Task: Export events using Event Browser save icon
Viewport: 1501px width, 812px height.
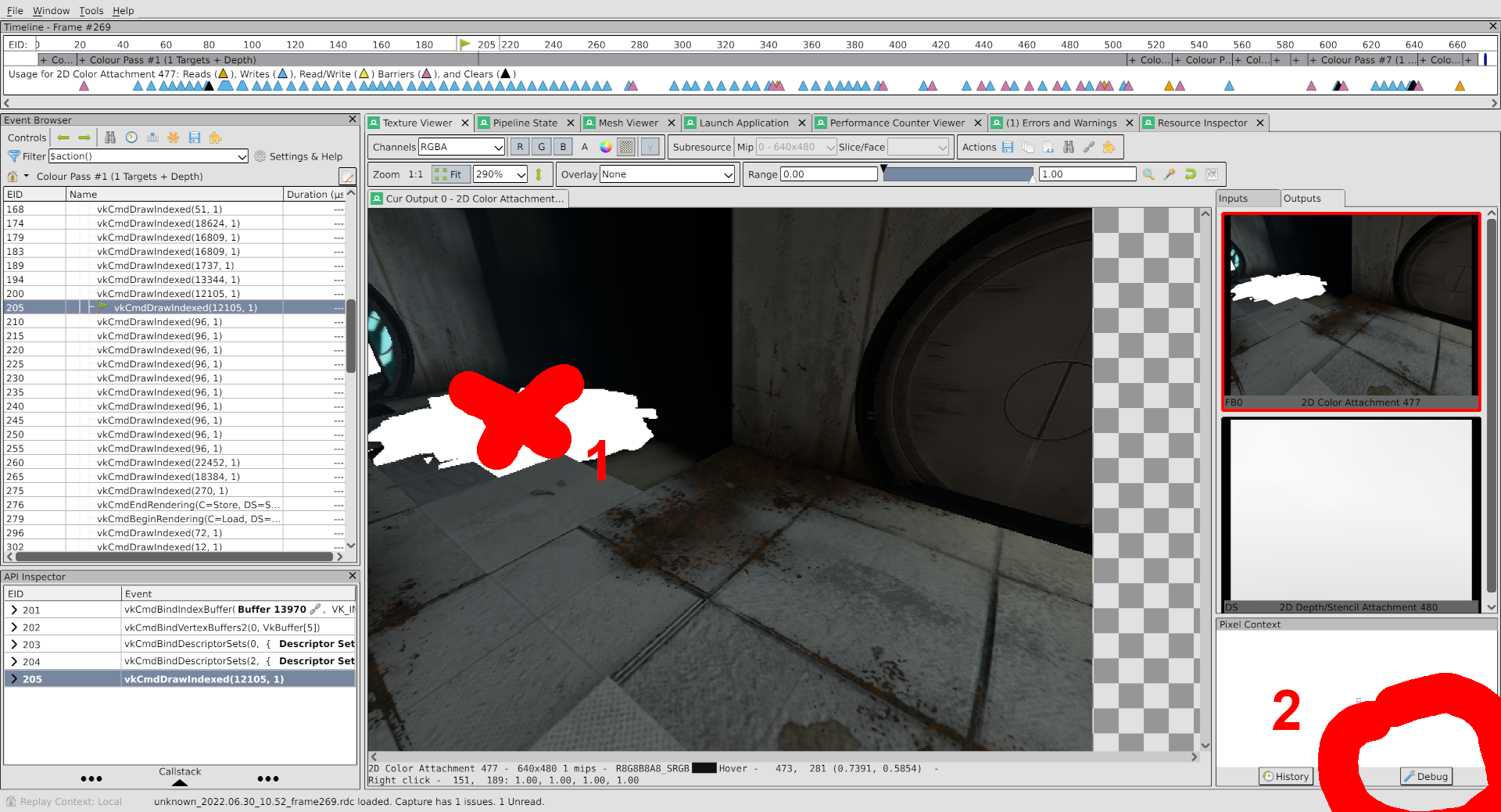Action: coord(195,138)
